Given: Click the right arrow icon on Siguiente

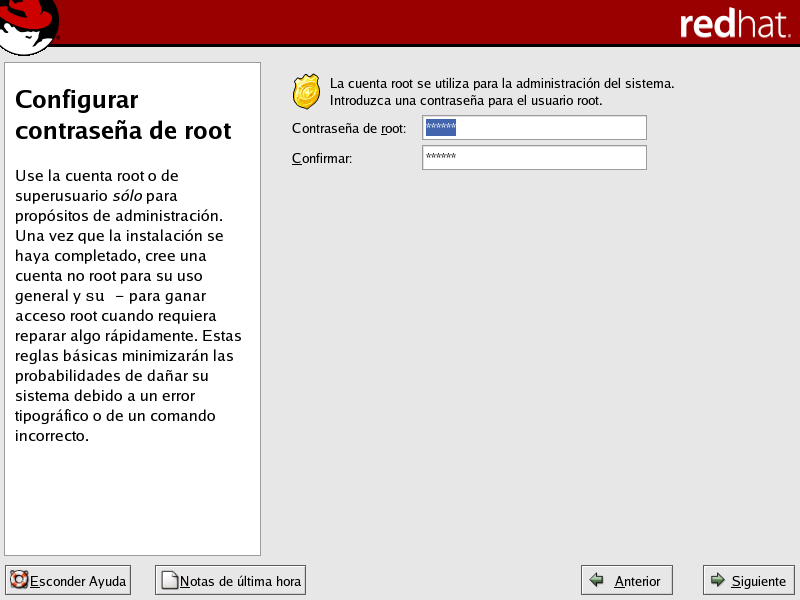Looking at the screenshot, I should [717, 580].
